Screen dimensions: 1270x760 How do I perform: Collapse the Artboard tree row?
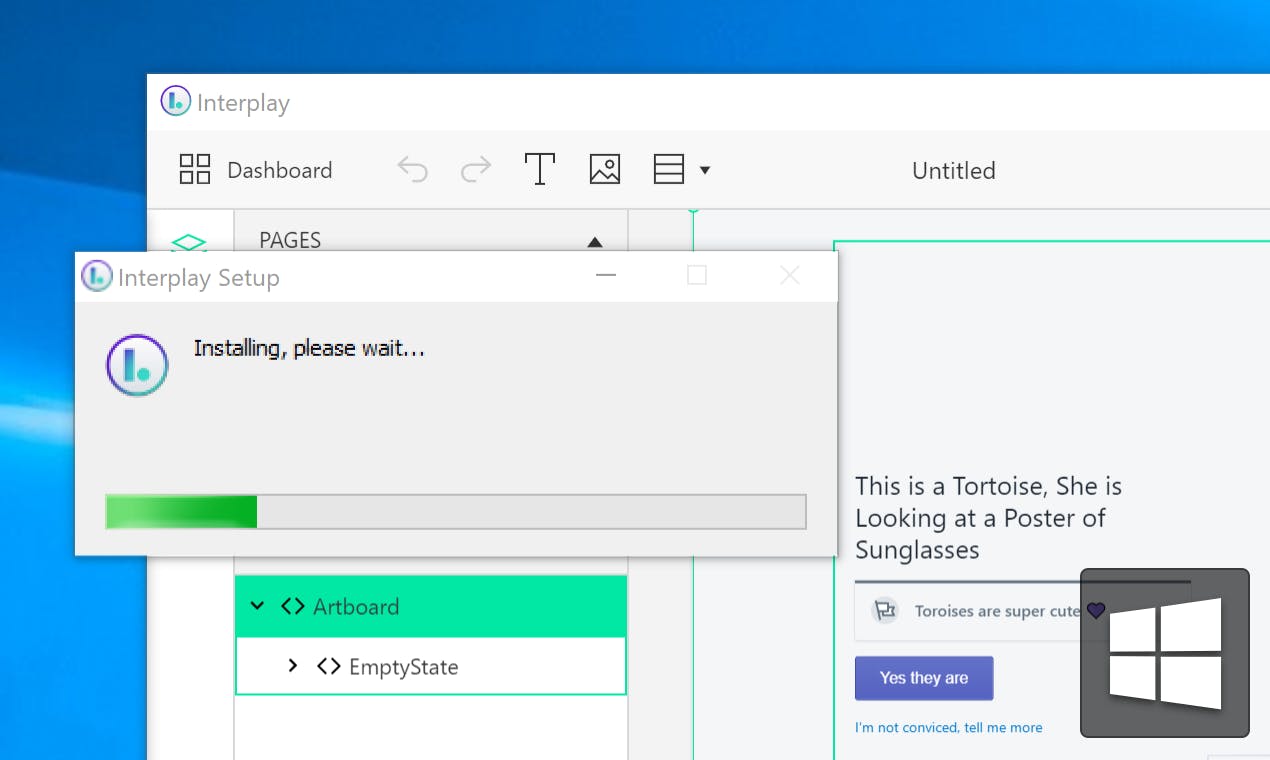click(258, 606)
